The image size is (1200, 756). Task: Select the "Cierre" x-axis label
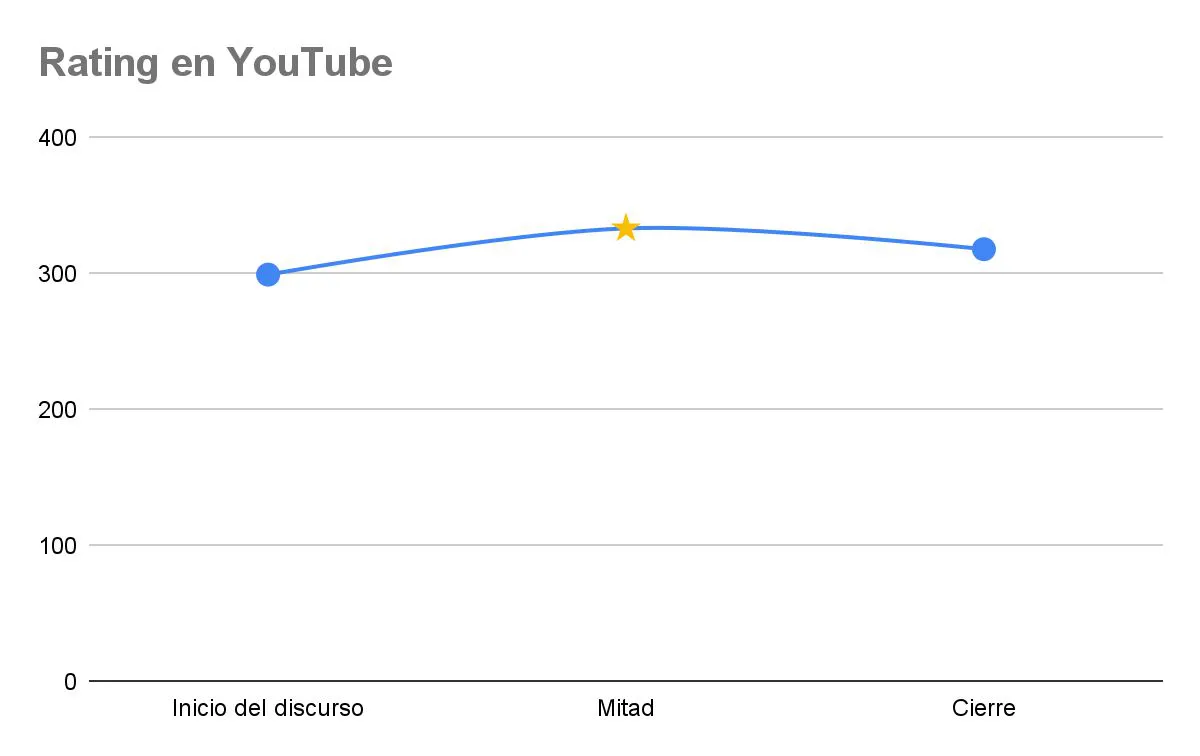click(983, 709)
